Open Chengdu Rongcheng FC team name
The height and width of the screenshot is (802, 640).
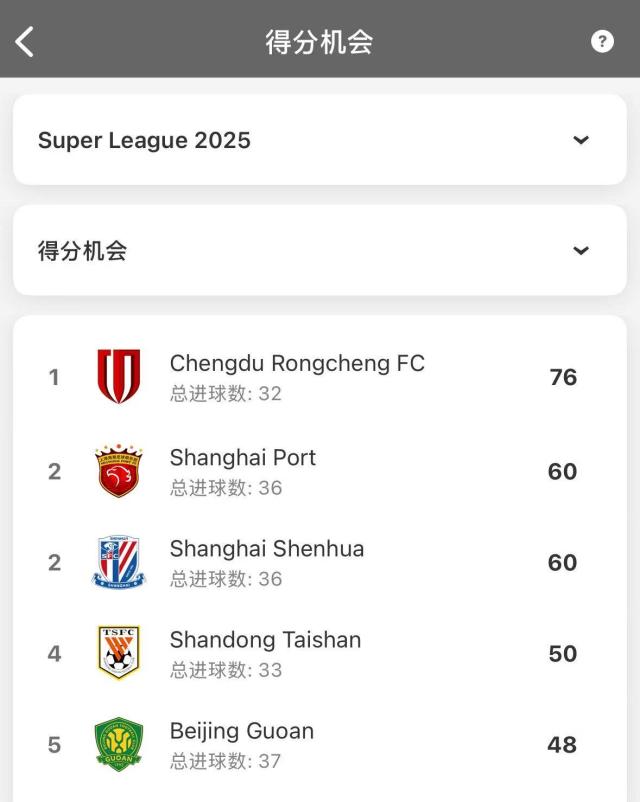[297, 364]
